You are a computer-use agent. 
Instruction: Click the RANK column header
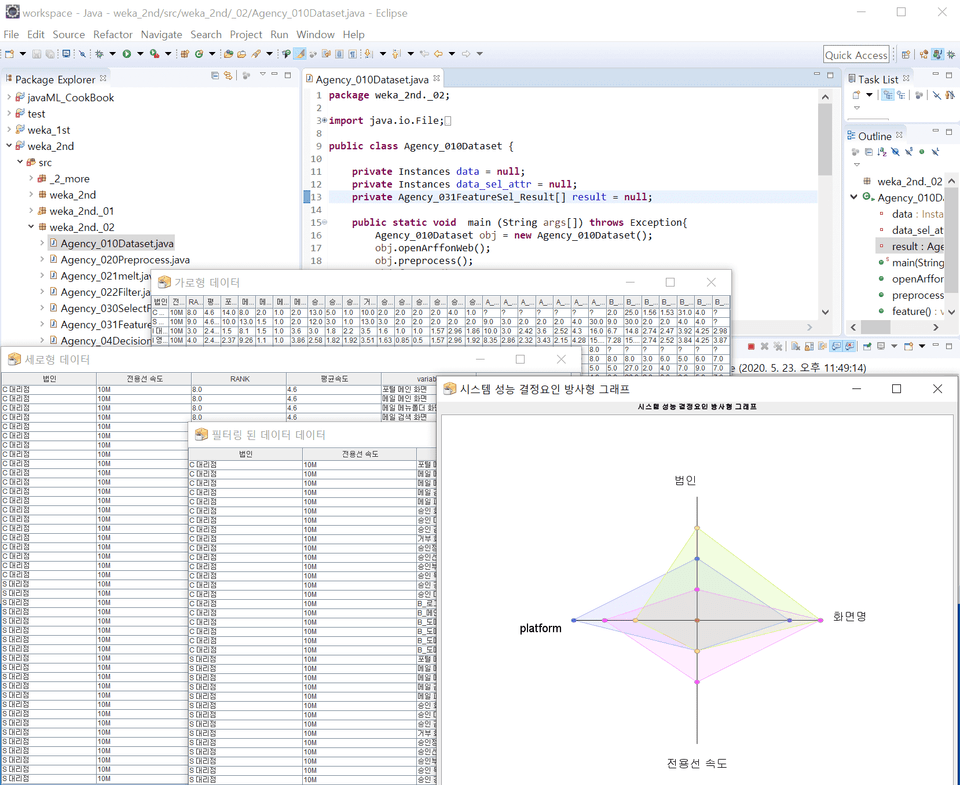tap(239, 379)
